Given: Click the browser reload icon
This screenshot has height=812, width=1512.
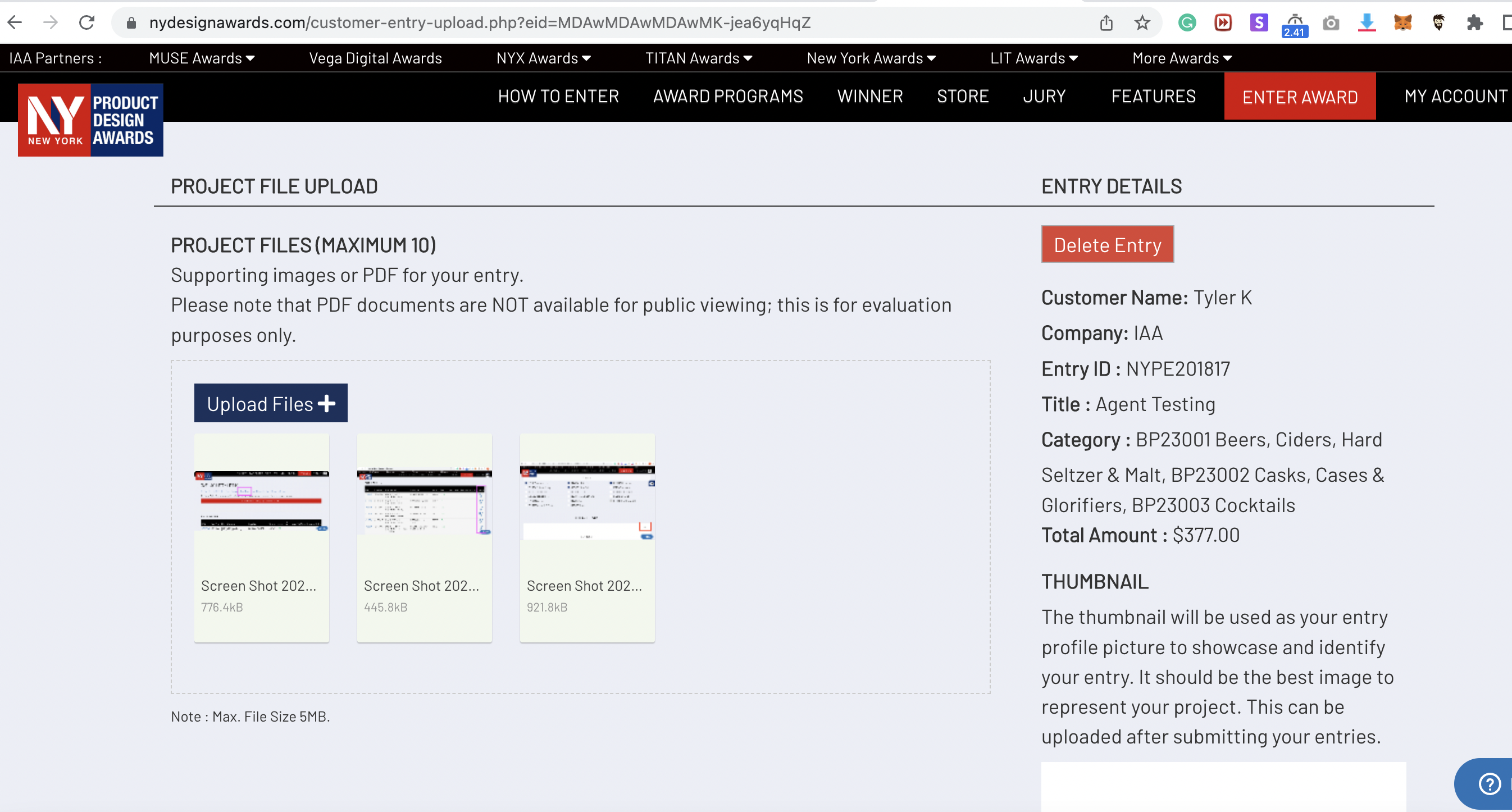Looking at the screenshot, I should pos(87,22).
